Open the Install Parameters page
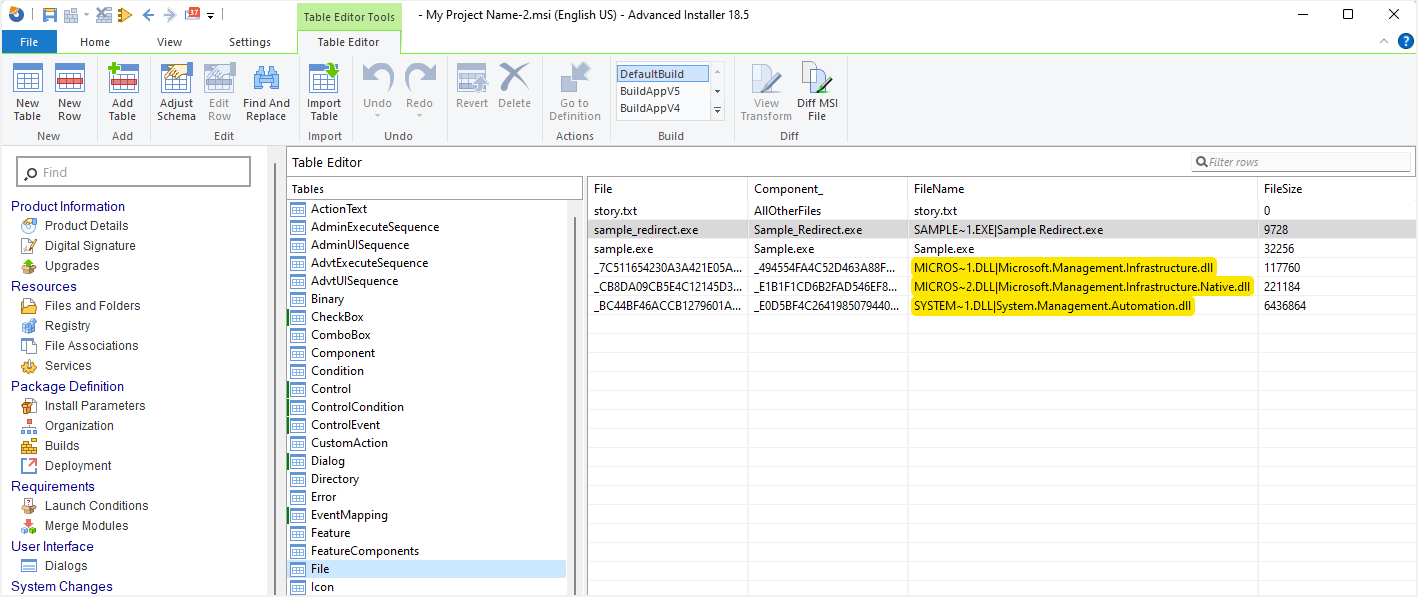Viewport: 1418px width, 597px height. (95, 406)
